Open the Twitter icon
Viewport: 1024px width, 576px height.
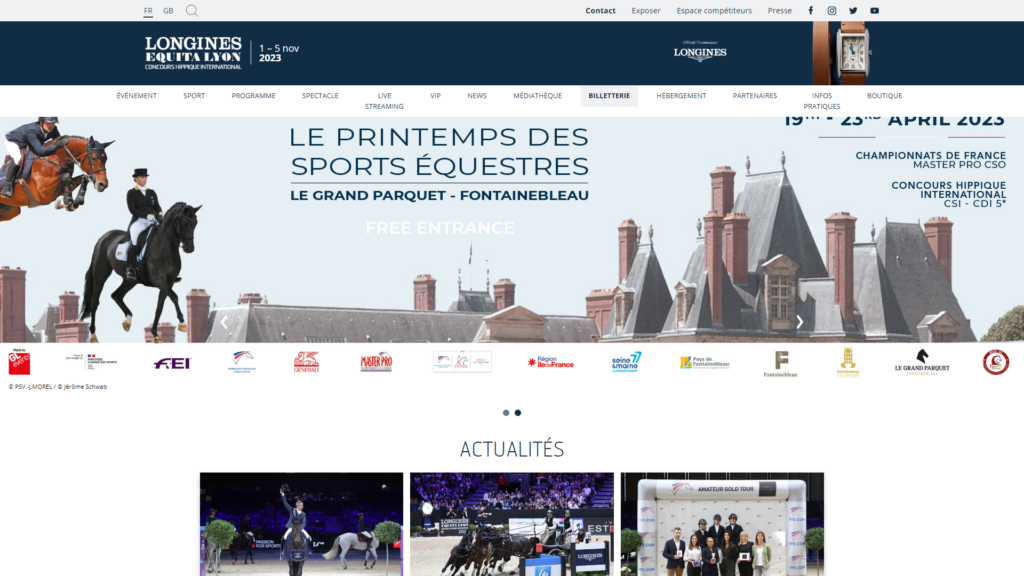pyautogui.click(x=853, y=10)
